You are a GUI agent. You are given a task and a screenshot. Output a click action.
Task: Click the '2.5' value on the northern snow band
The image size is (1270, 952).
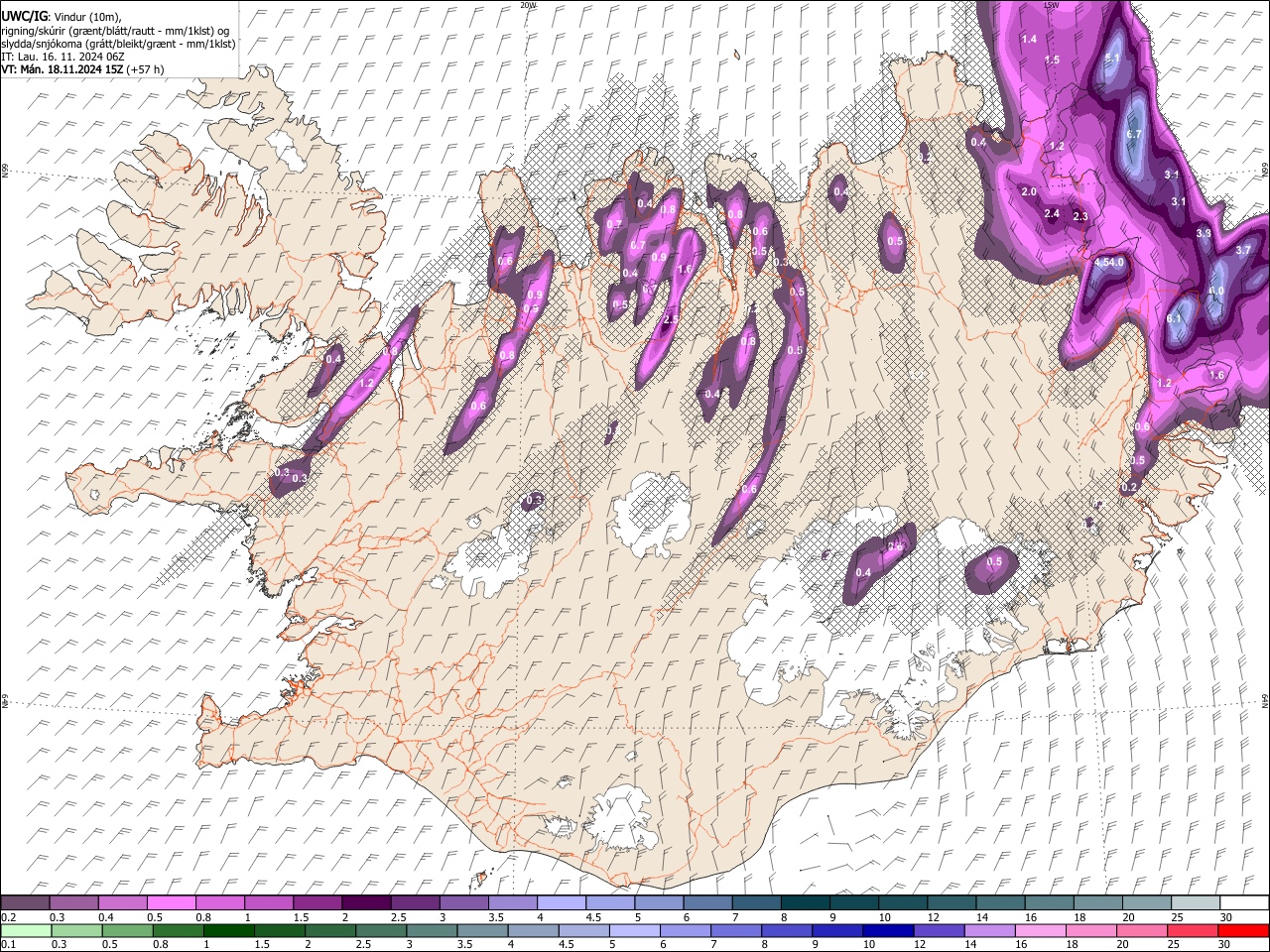tap(671, 319)
